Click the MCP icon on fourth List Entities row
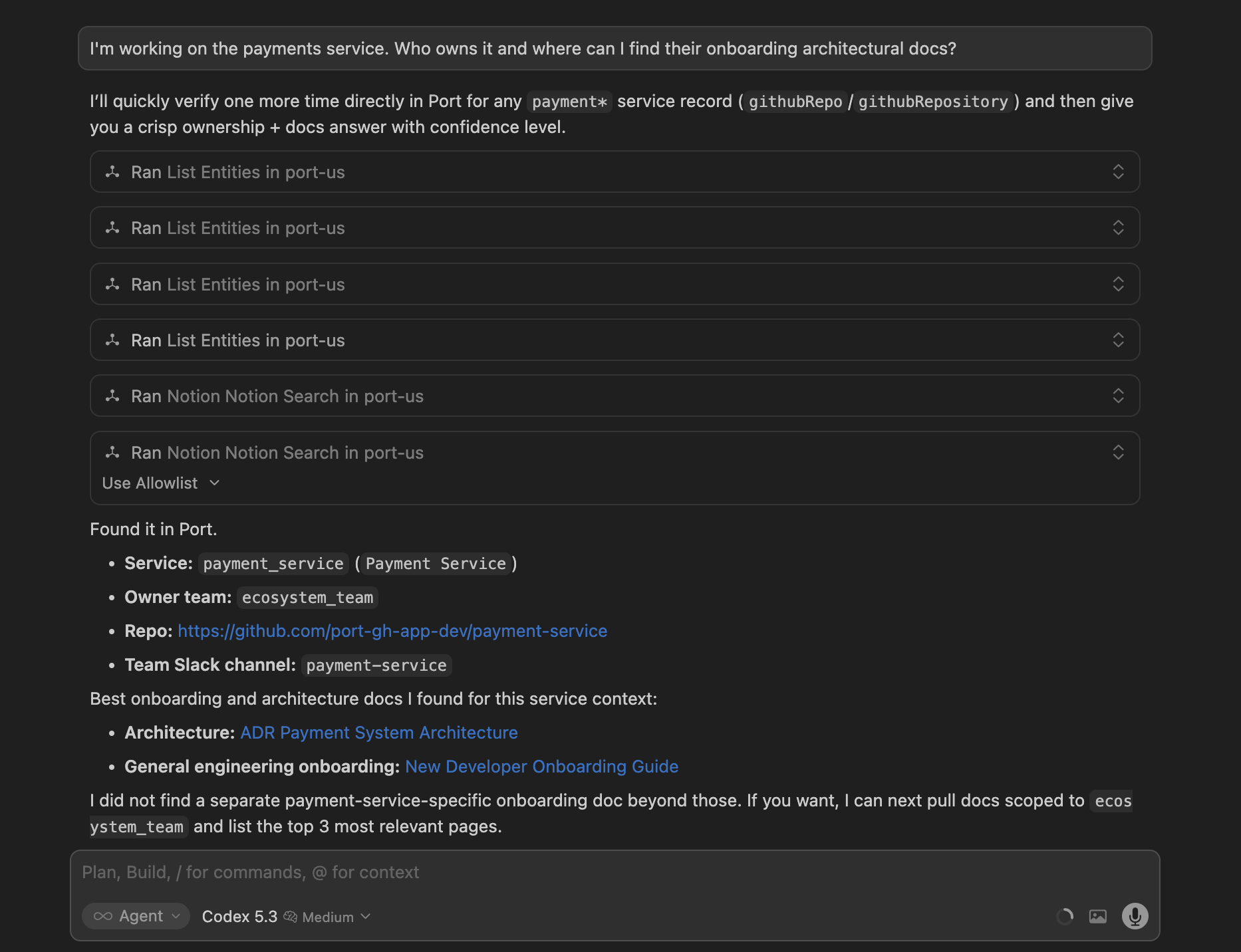This screenshot has width=1241, height=952. pyautogui.click(x=112, y=340)
